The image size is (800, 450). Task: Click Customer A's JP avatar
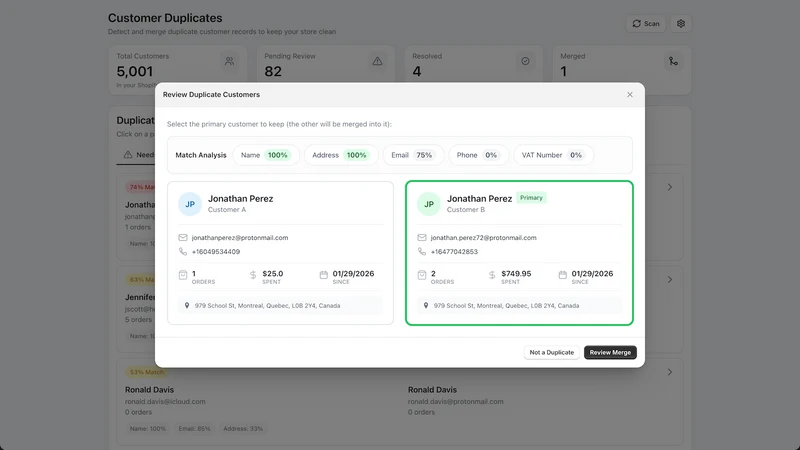coord(190,204)
